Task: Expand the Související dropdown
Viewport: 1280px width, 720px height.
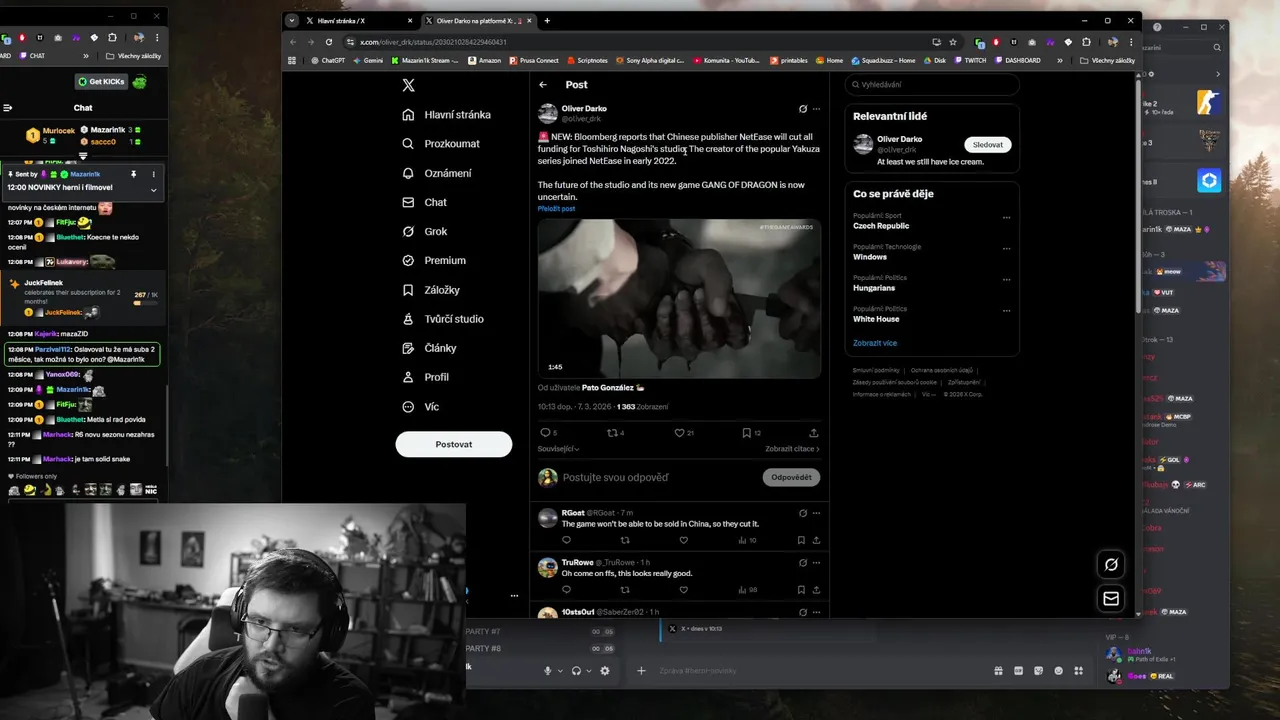Action: click(x=557, y=449)
